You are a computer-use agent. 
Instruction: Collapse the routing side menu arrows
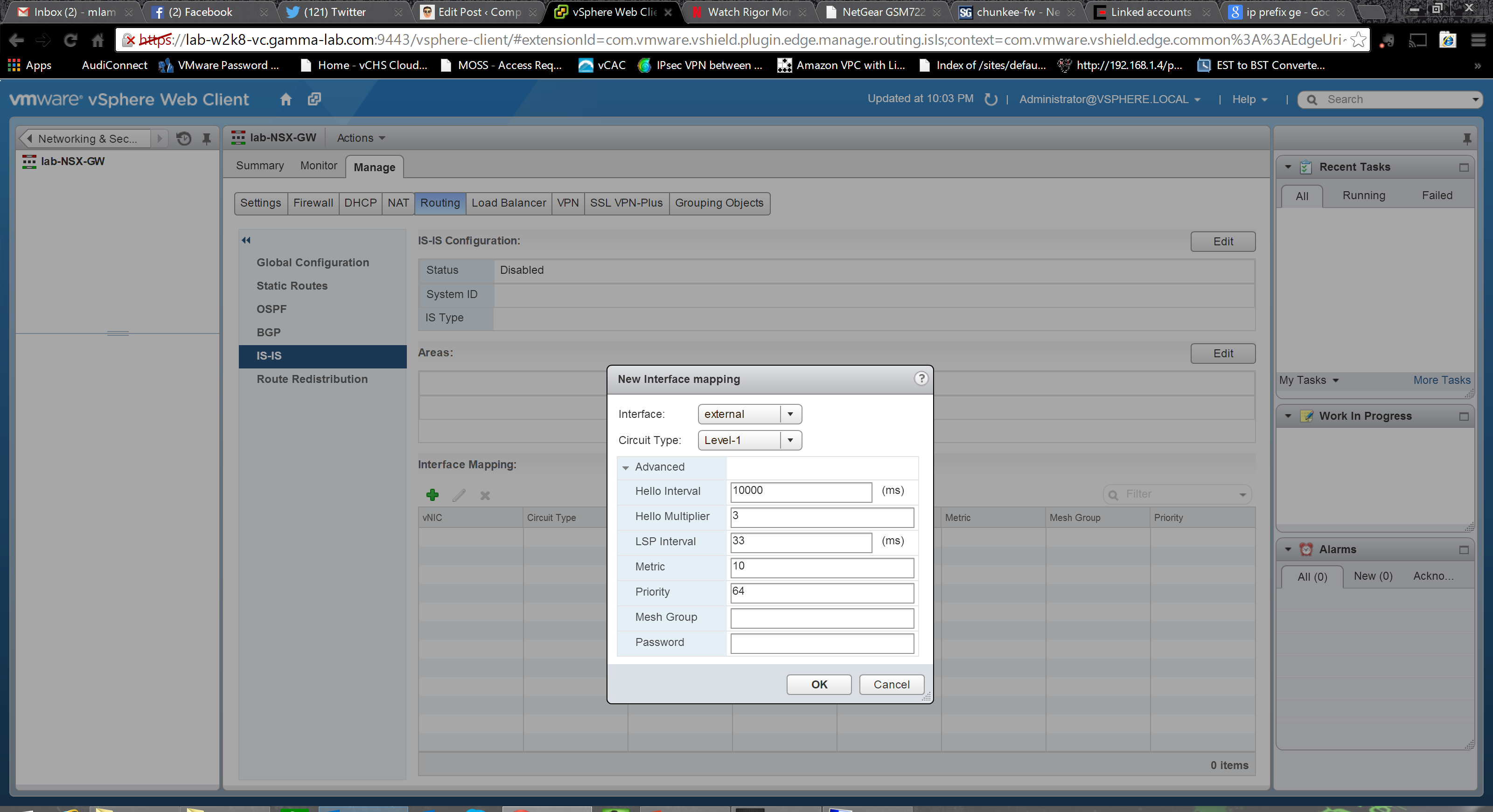pyautogui.click(x=246, y=240)
